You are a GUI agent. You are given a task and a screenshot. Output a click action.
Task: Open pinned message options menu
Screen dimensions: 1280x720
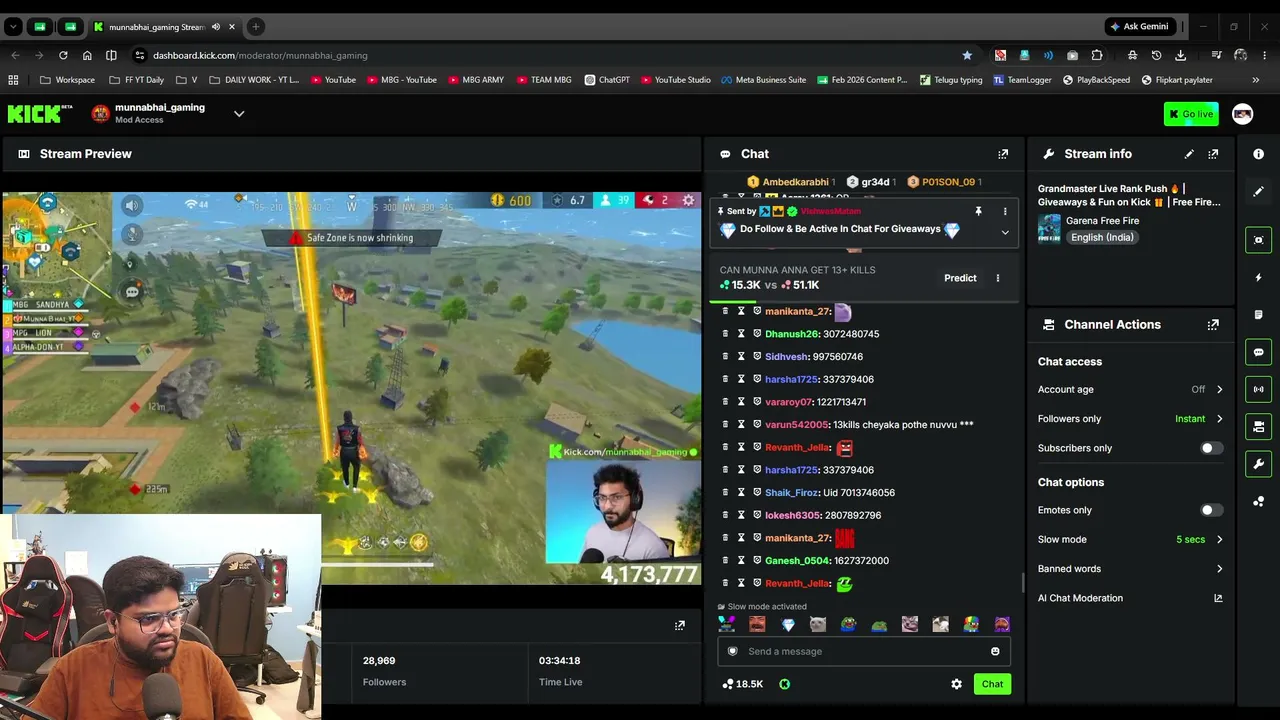tap(1005, 212)
